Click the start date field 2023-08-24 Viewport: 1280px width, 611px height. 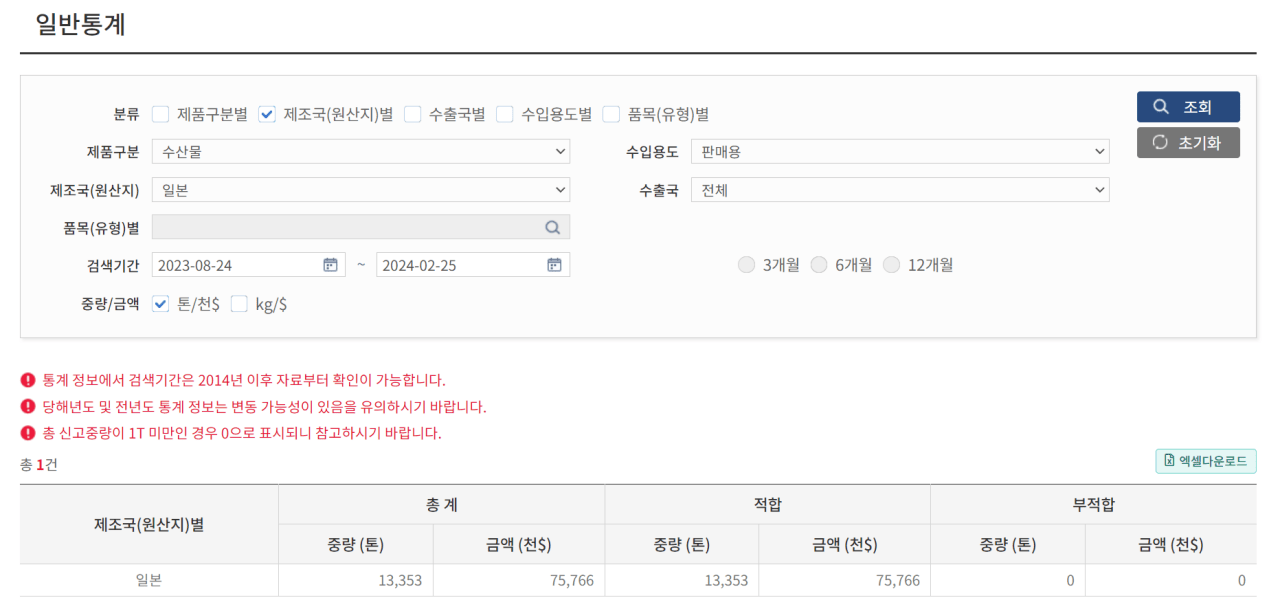pos(235,265)
